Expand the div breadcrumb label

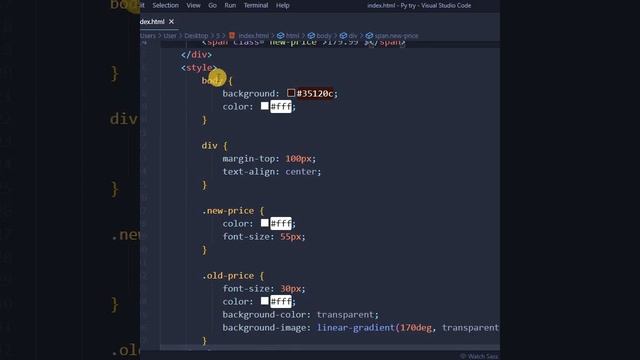(x=353, y=36)
